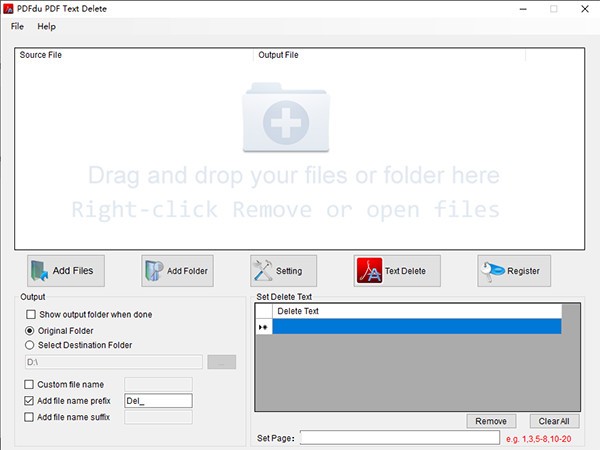The image size is (600, 450).
Task: Click the Set Page input field
Action: 400,438
